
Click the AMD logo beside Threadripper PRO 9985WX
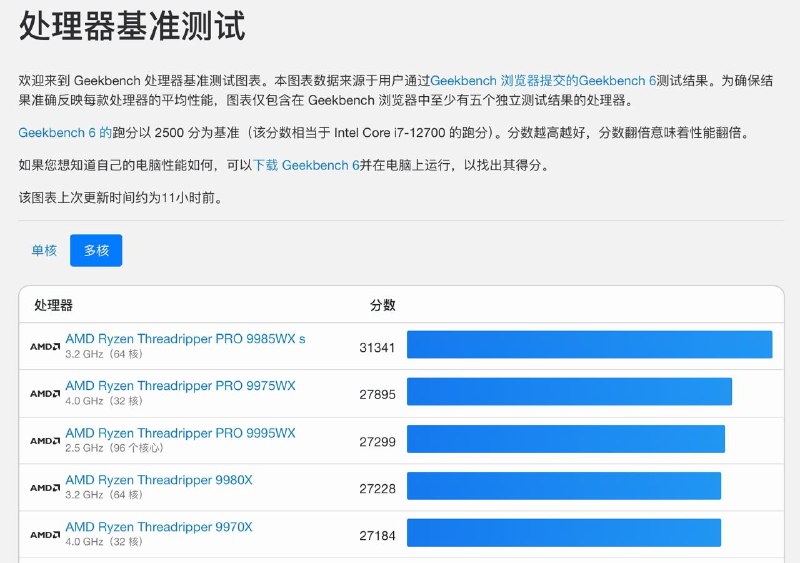tap(45, 347)
